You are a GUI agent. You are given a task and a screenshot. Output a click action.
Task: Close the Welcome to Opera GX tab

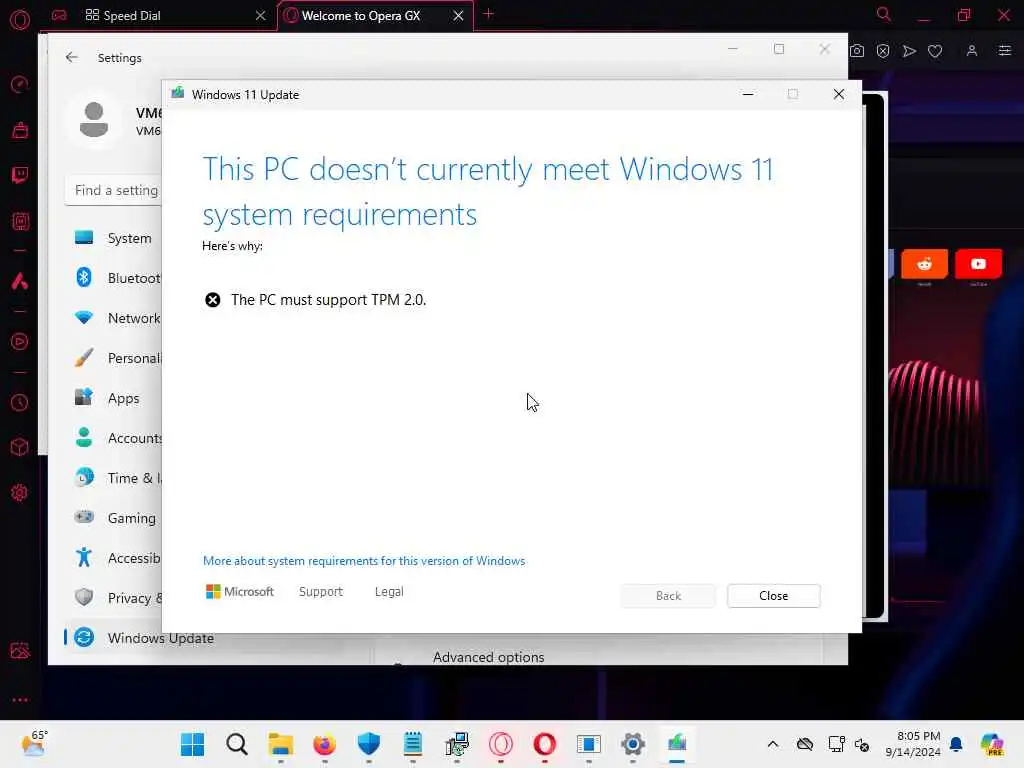tap(458, 16)
